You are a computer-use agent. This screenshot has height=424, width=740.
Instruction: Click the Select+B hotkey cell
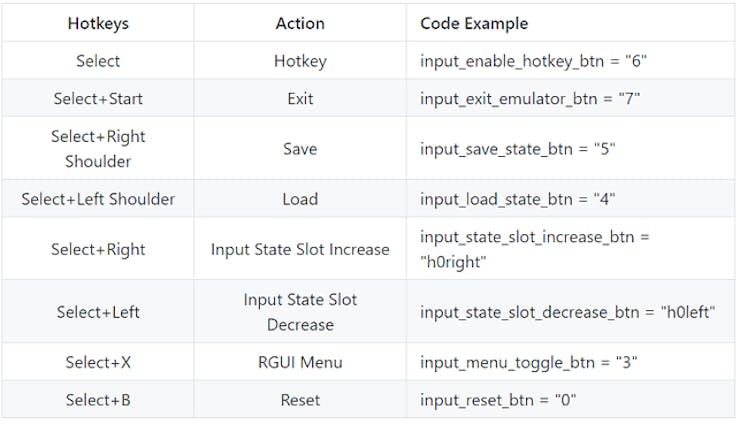tap(98, 400)
